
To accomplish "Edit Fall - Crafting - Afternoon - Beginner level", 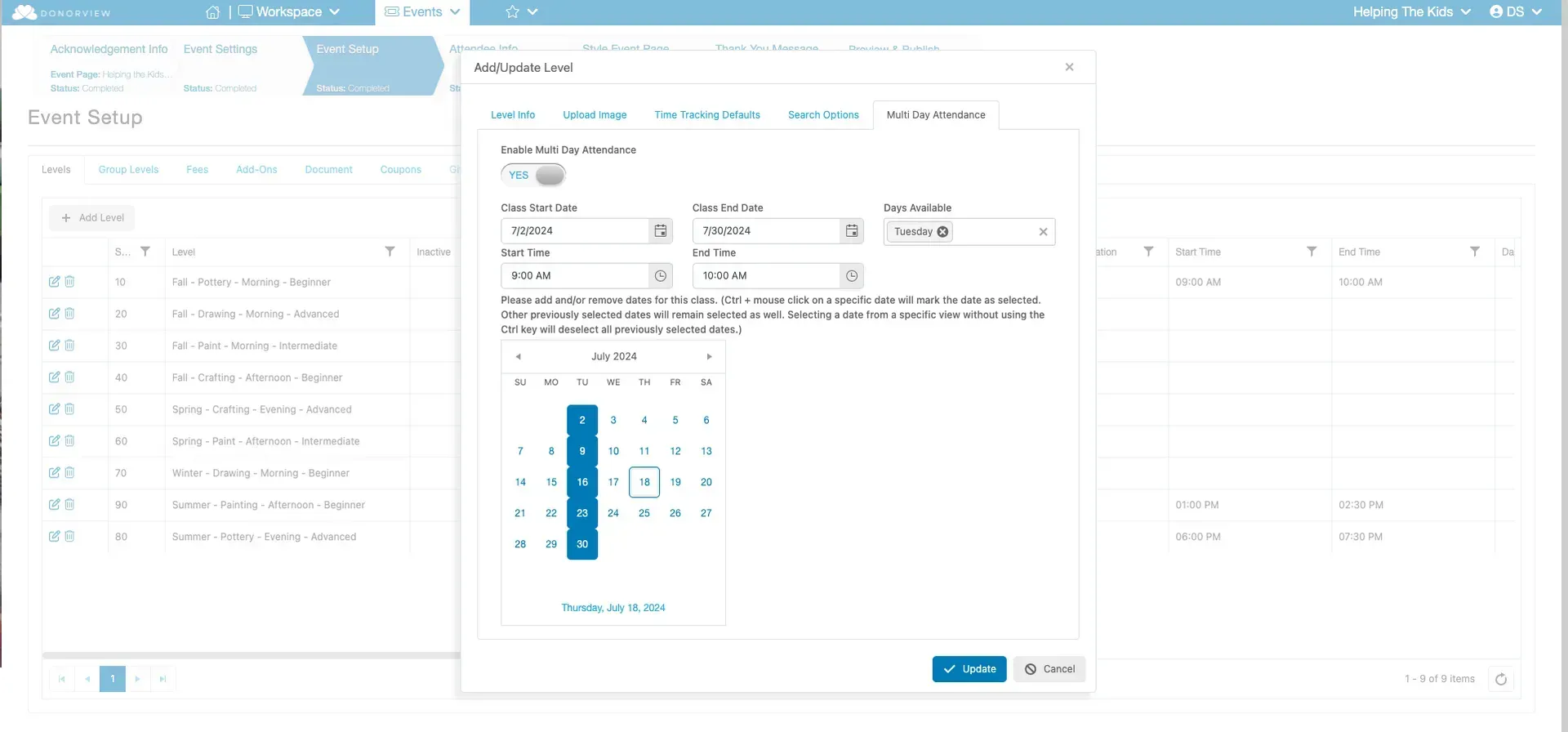I will [54, 377].
